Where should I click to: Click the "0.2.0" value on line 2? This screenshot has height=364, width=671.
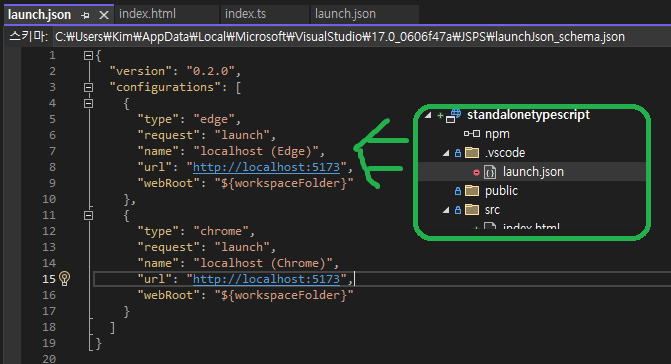pos(210,71)
